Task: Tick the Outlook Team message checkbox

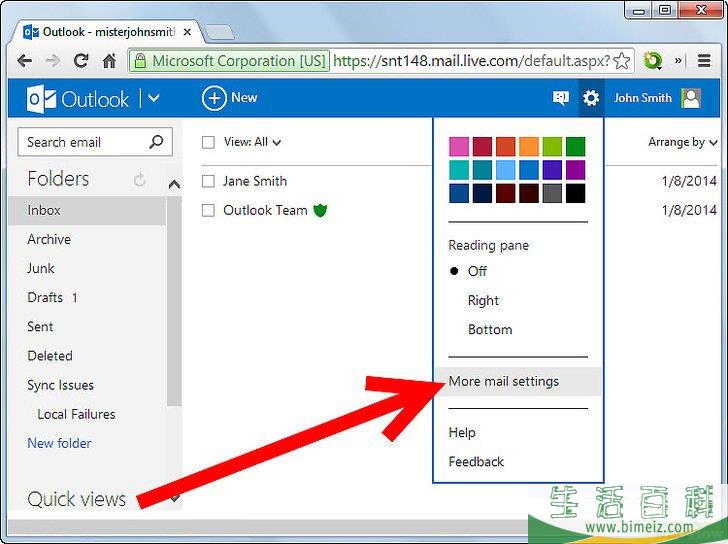Action: [208, 210]
